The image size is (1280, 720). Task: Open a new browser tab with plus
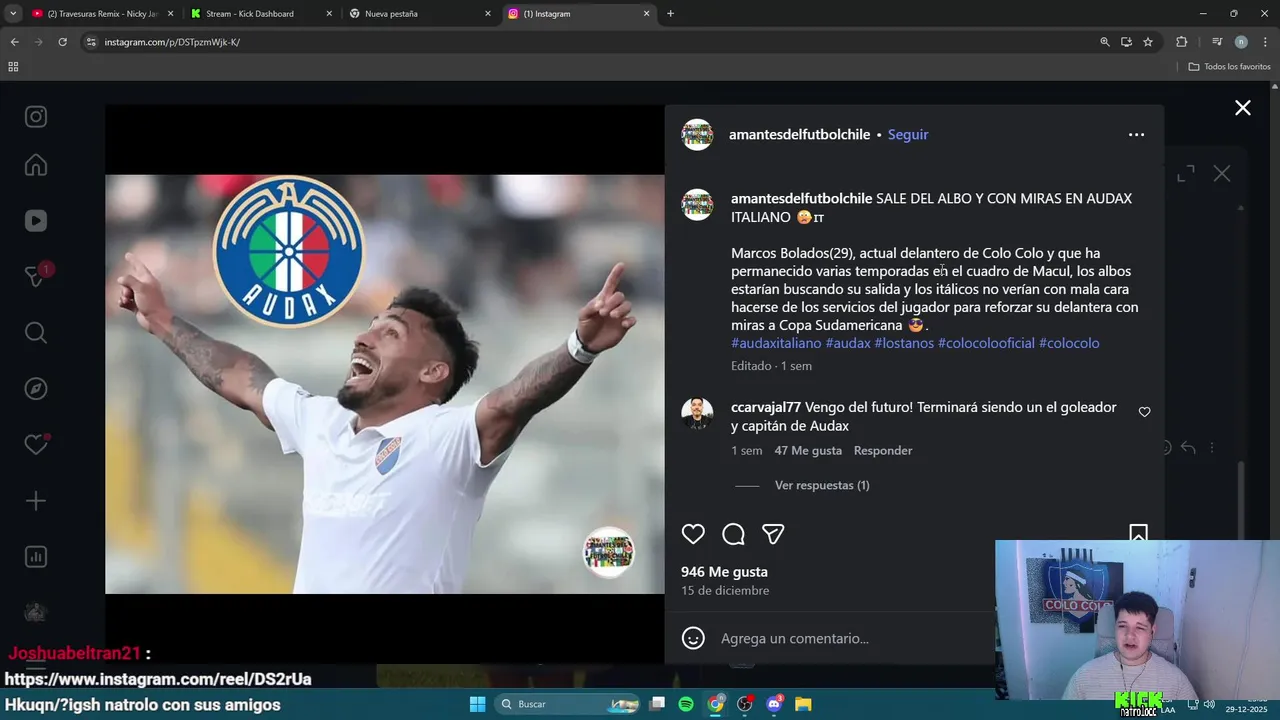670,14
